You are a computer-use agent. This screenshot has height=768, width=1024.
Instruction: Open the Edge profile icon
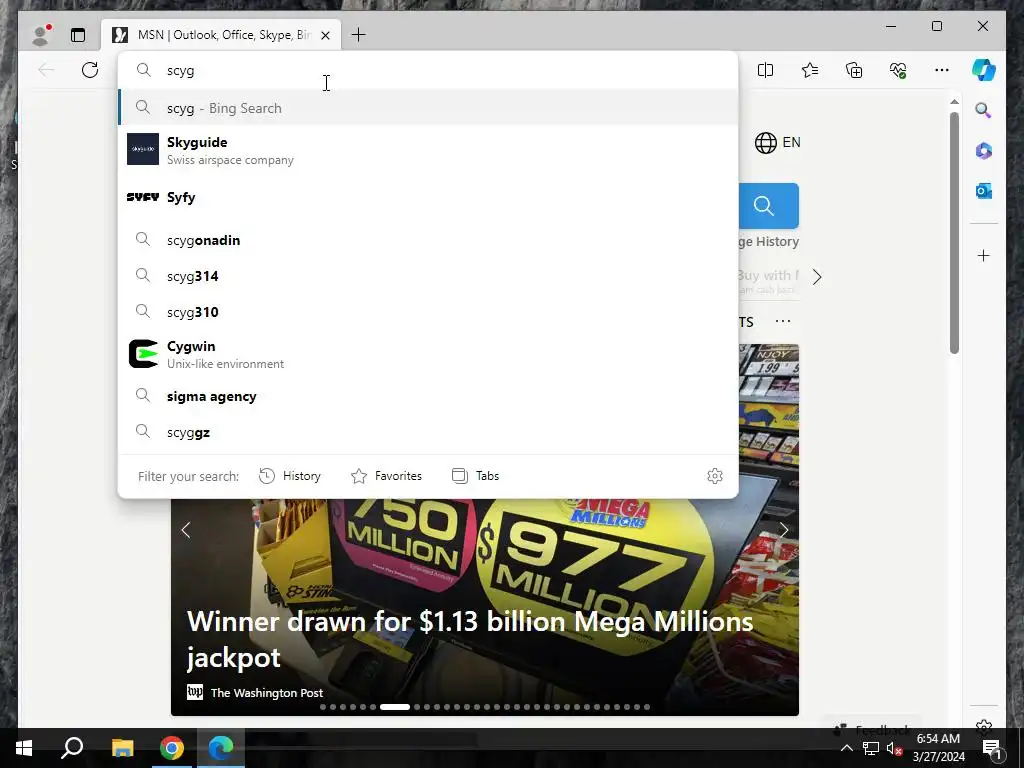[41, 35]
